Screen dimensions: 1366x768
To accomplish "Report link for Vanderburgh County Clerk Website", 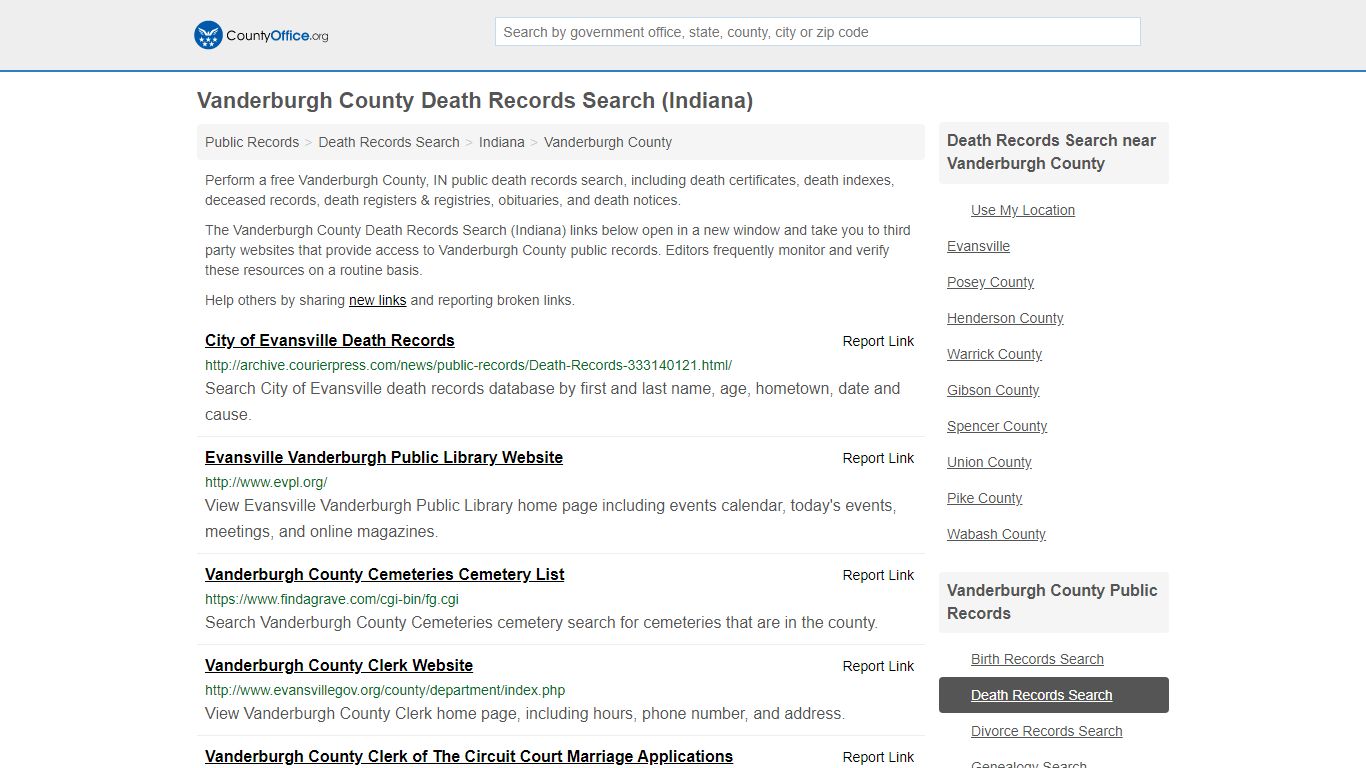I will click(x=878, y=666).
